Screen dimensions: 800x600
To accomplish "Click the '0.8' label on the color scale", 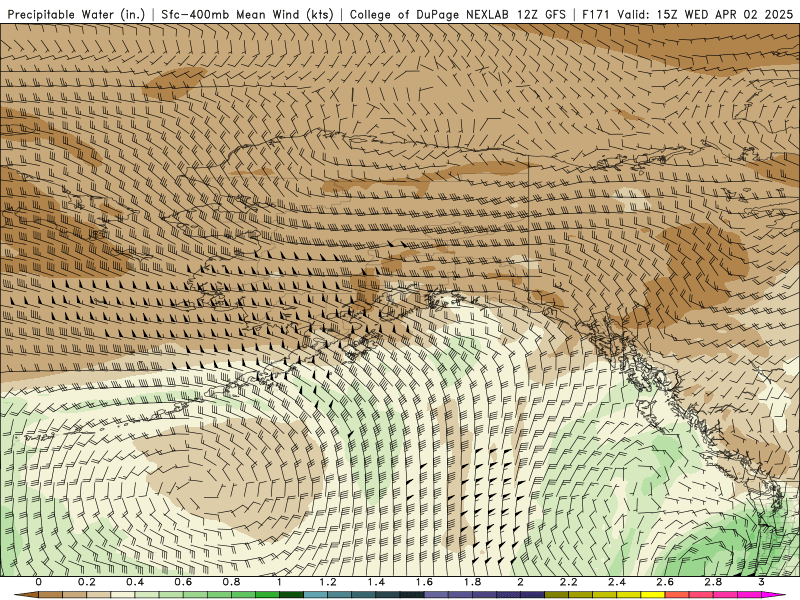I will [x=232, y=582].
